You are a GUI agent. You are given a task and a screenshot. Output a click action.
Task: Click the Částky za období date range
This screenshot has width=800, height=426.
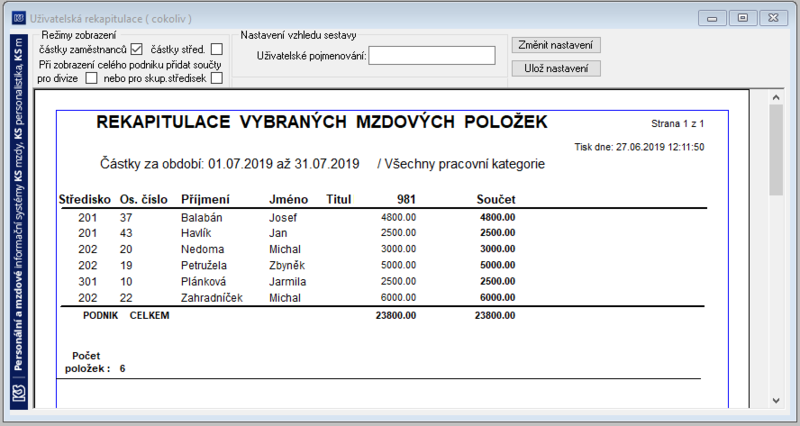click(230, 164)
